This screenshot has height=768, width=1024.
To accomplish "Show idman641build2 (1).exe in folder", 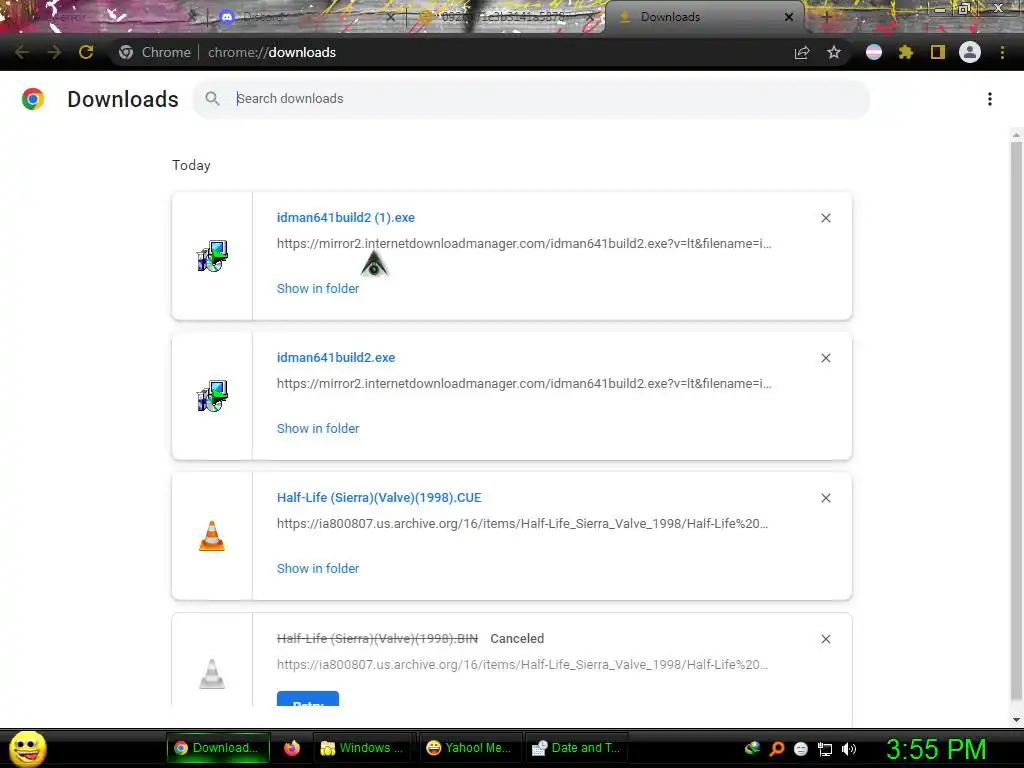I will pos(318,289).
